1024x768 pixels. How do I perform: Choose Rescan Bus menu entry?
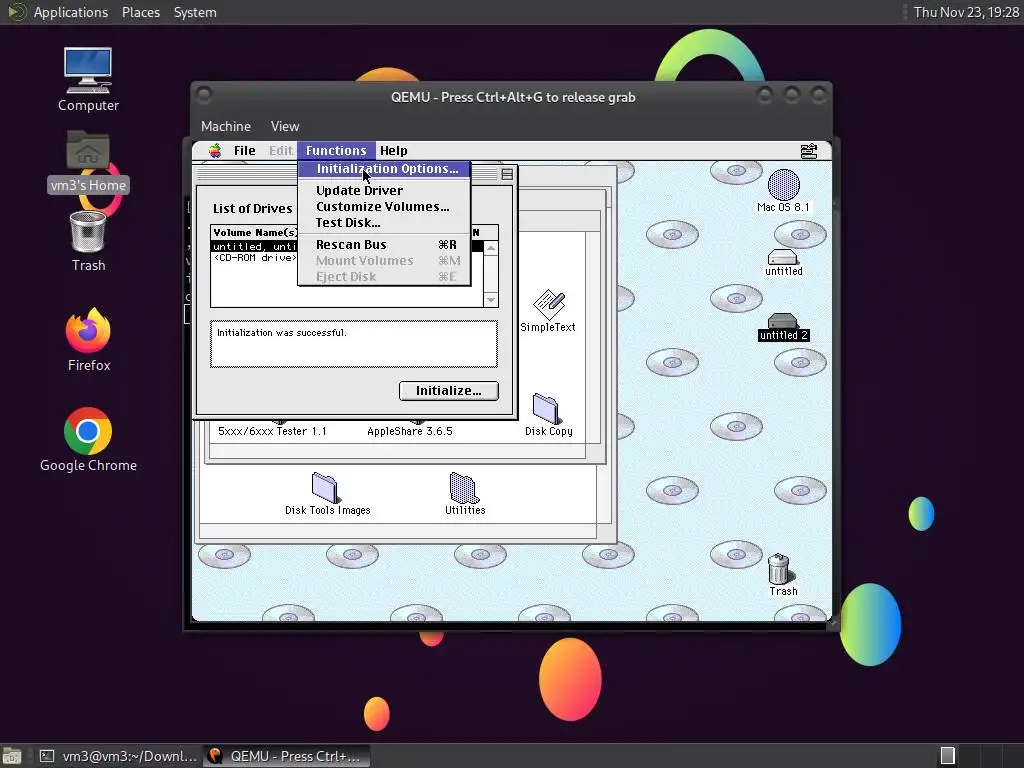[384, 245]
